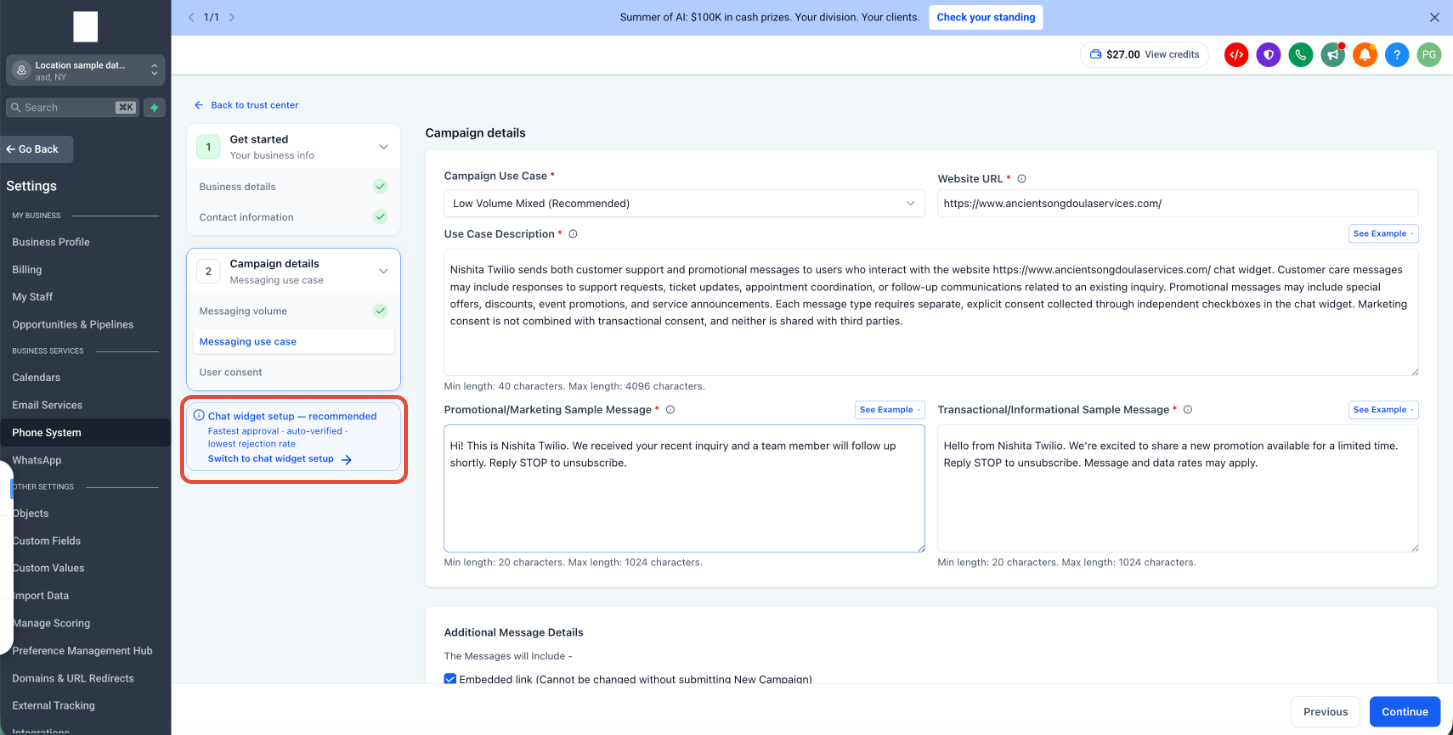Open the red code snippet icon
Image resolution: width=1453 pixels, height=735 pixels.
coord(1236,55)
